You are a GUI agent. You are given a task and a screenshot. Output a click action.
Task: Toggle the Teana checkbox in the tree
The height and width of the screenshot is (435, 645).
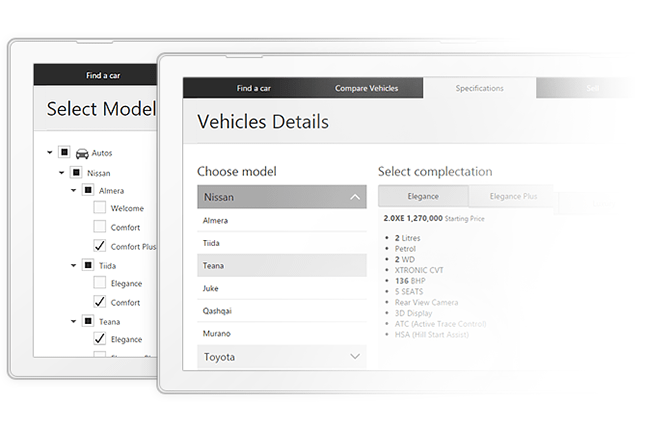[88, 321]
